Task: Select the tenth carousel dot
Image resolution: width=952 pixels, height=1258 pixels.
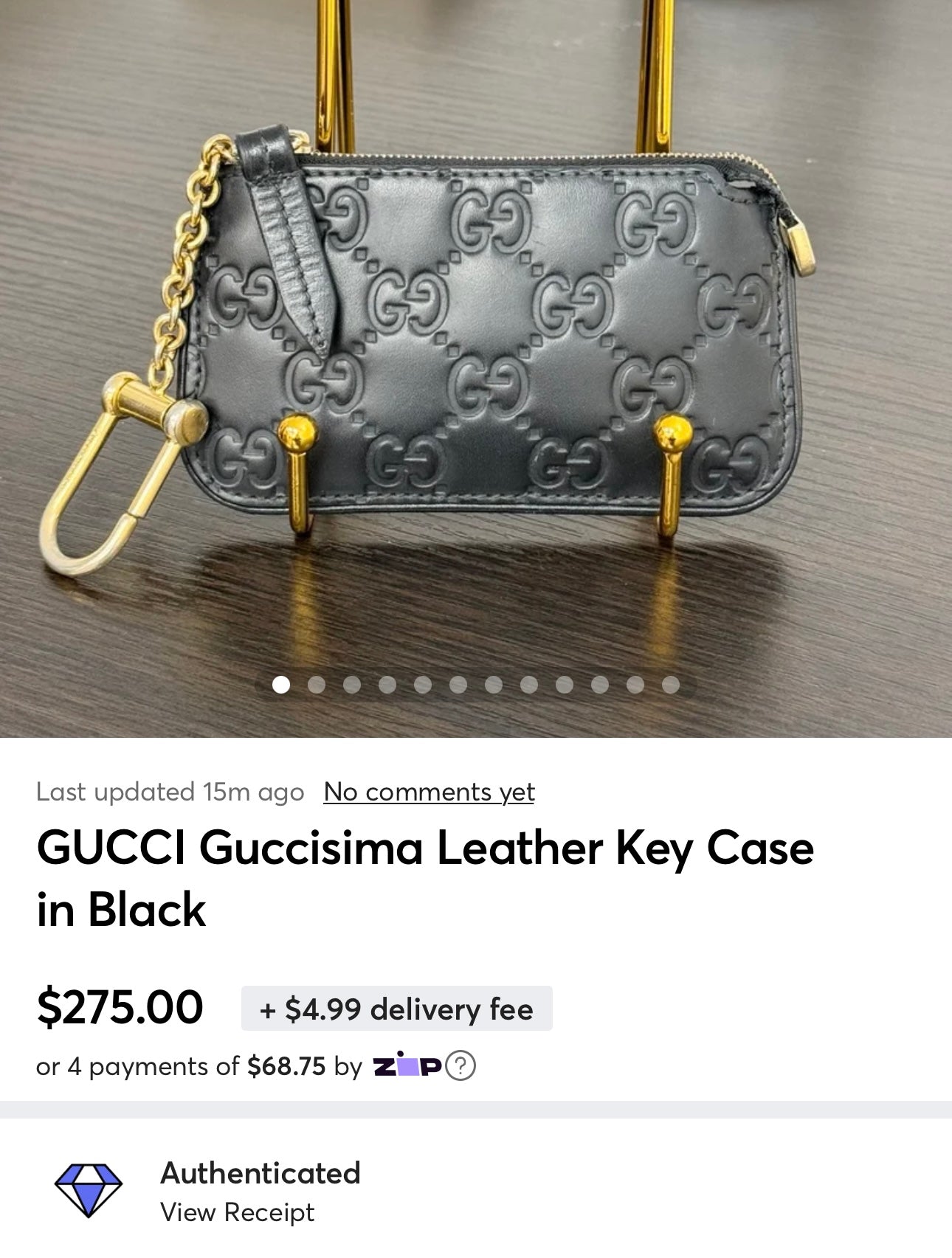Action: point(600,685)
